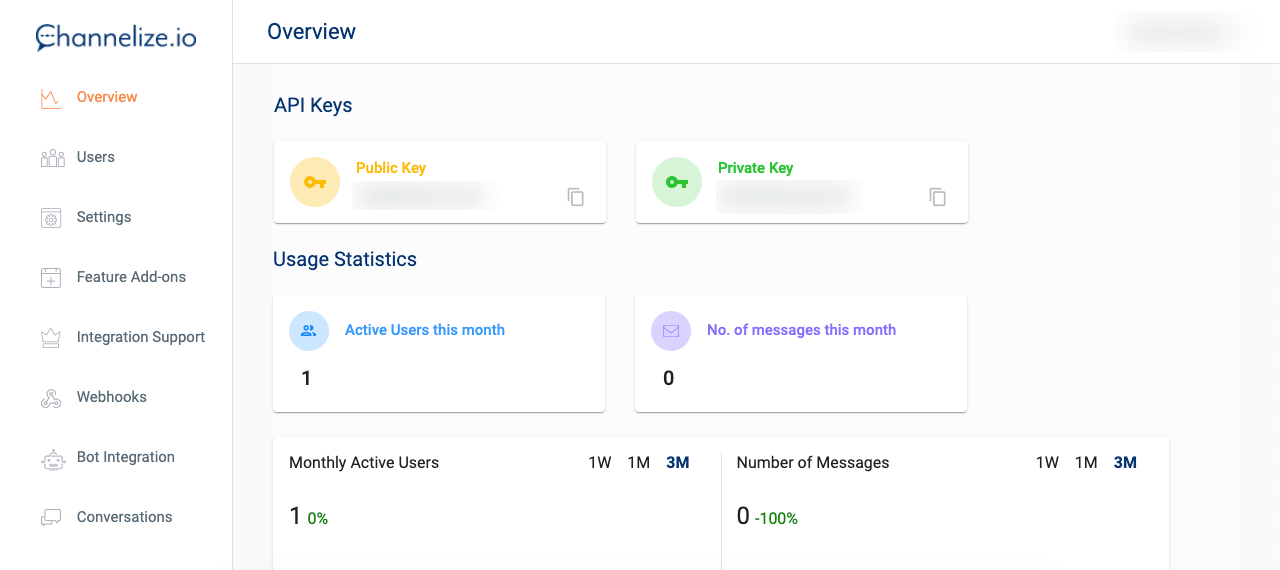The width and height of the screenshot is (1280, 570).
Task: Select 3M range for Monthly Active Users
Action: 678,463
